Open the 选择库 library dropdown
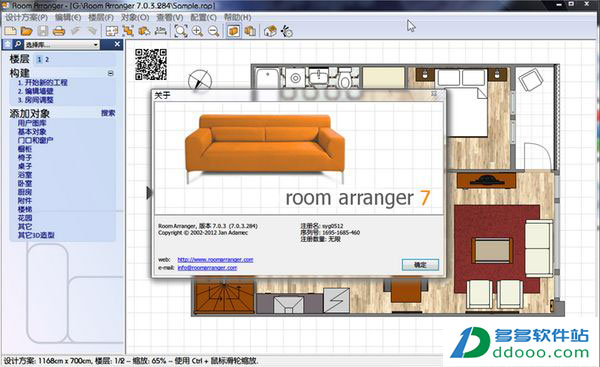This screenshot has width=600, height=367. (62, 45)
